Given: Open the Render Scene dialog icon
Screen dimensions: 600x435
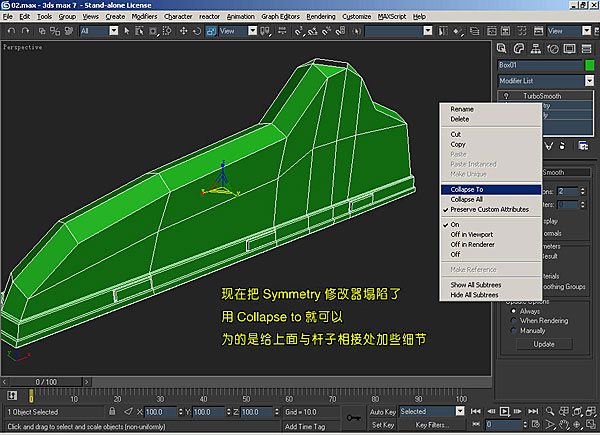Looking at the screenshot, I should point(538,31).
